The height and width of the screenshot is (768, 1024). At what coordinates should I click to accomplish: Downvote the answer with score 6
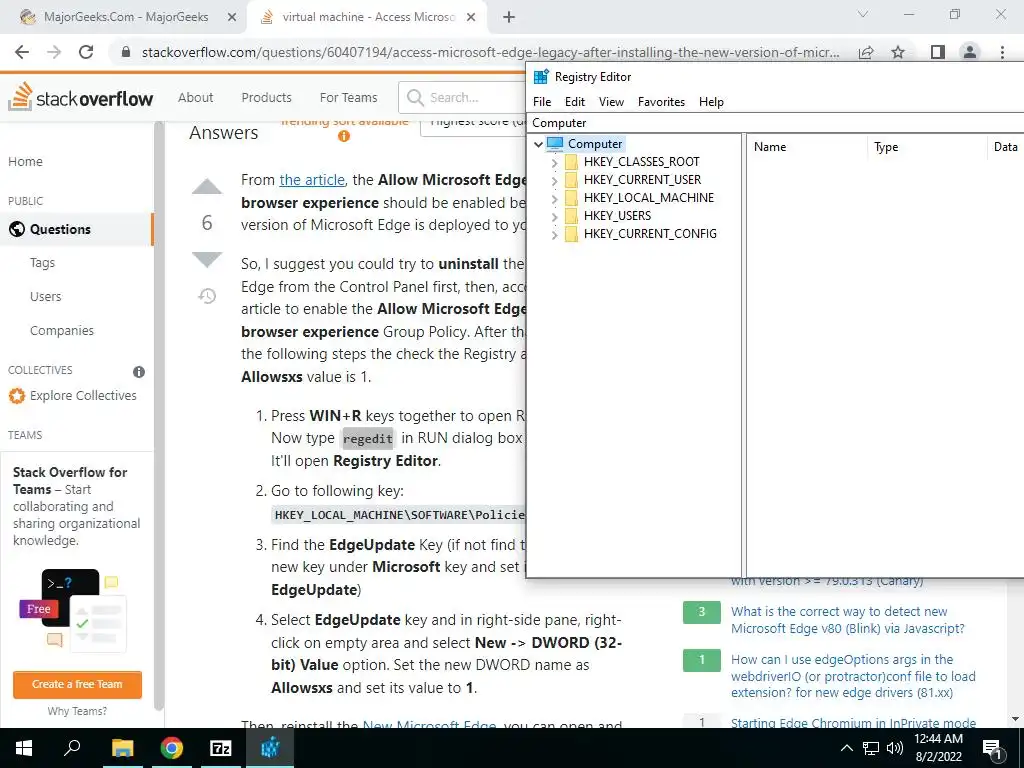point(207,259)
